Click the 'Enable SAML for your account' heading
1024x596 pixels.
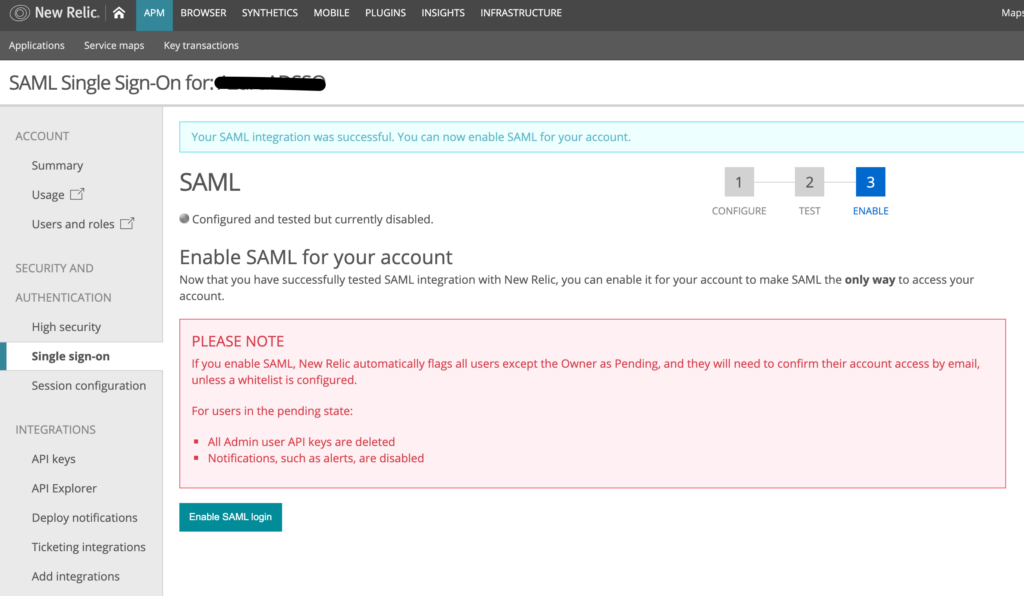316,257
